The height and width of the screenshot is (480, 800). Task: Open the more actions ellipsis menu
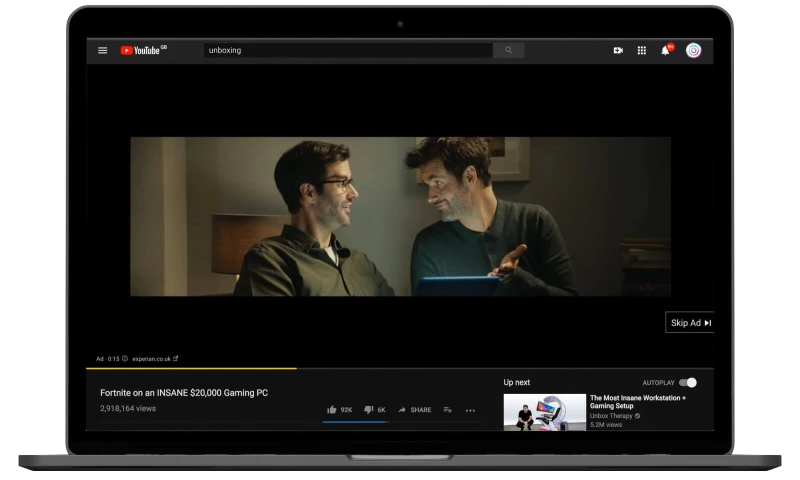(470, 410)
